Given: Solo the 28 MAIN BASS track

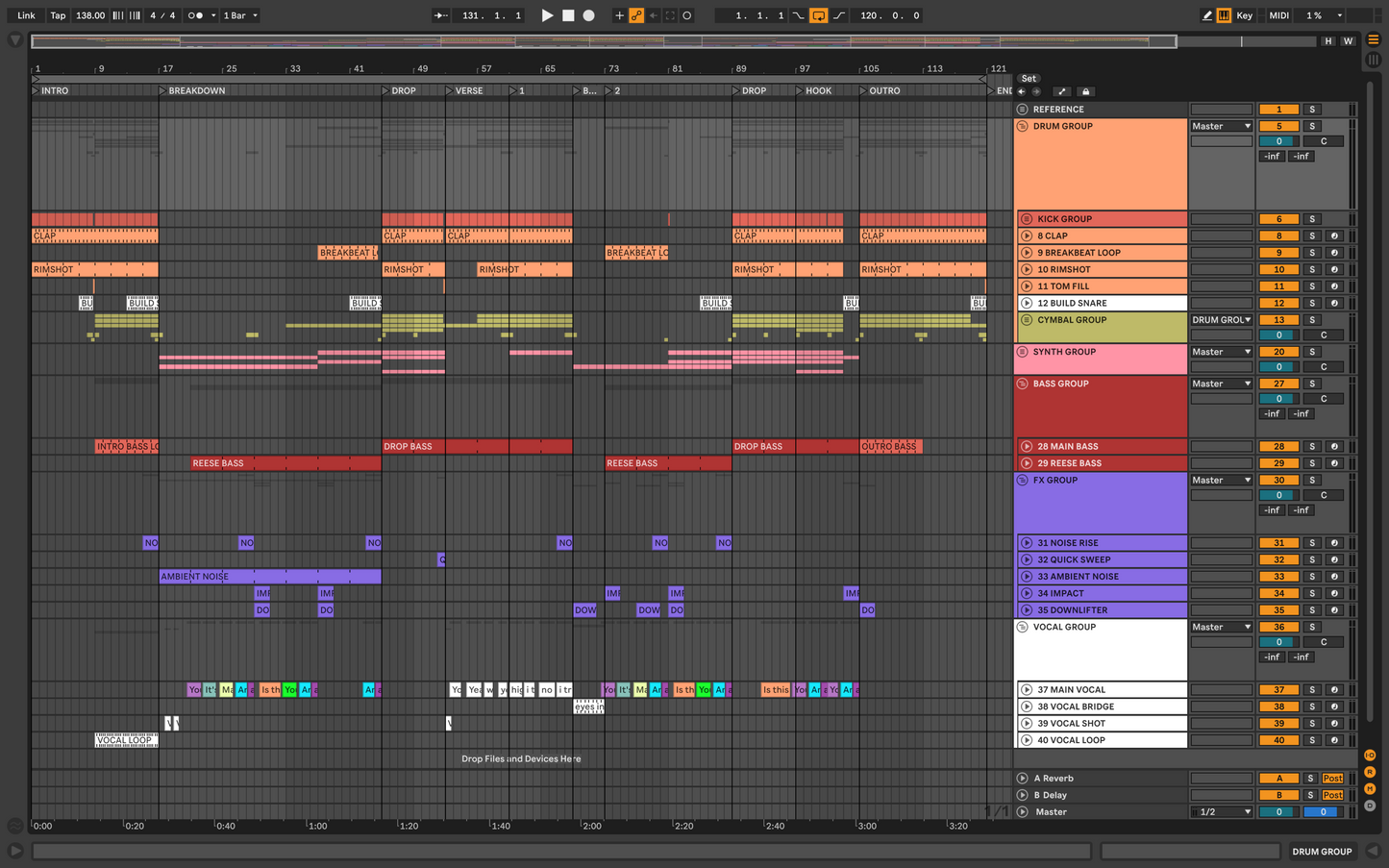Looking at the screenshot, I should [1311, 447].
